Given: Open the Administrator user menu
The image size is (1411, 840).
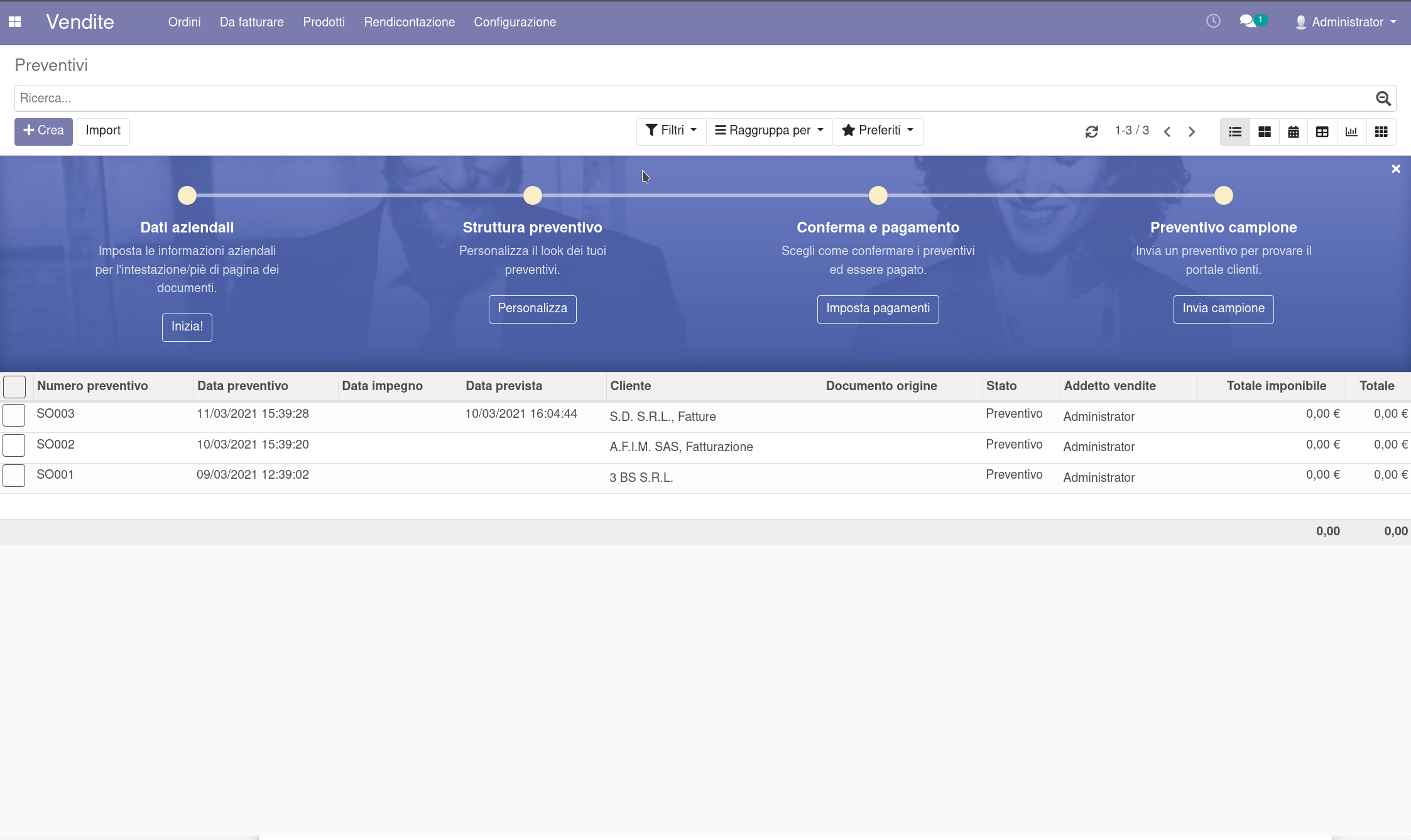Looking at the screenshot, I should click(x=1346, y=22).
